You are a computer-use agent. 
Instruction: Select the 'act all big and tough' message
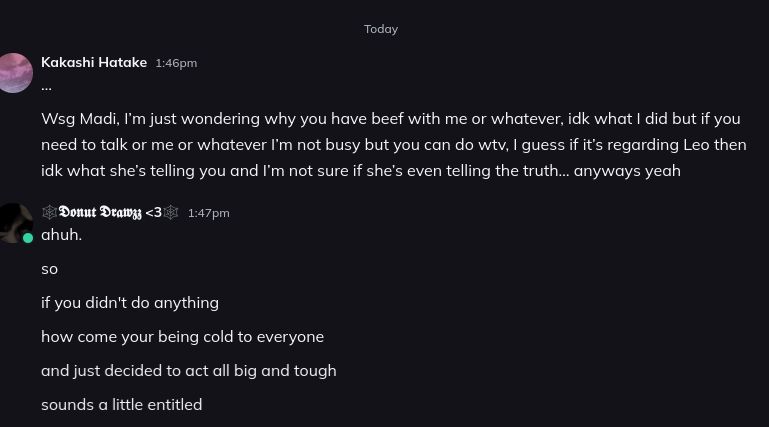click(x=188, y=371)
